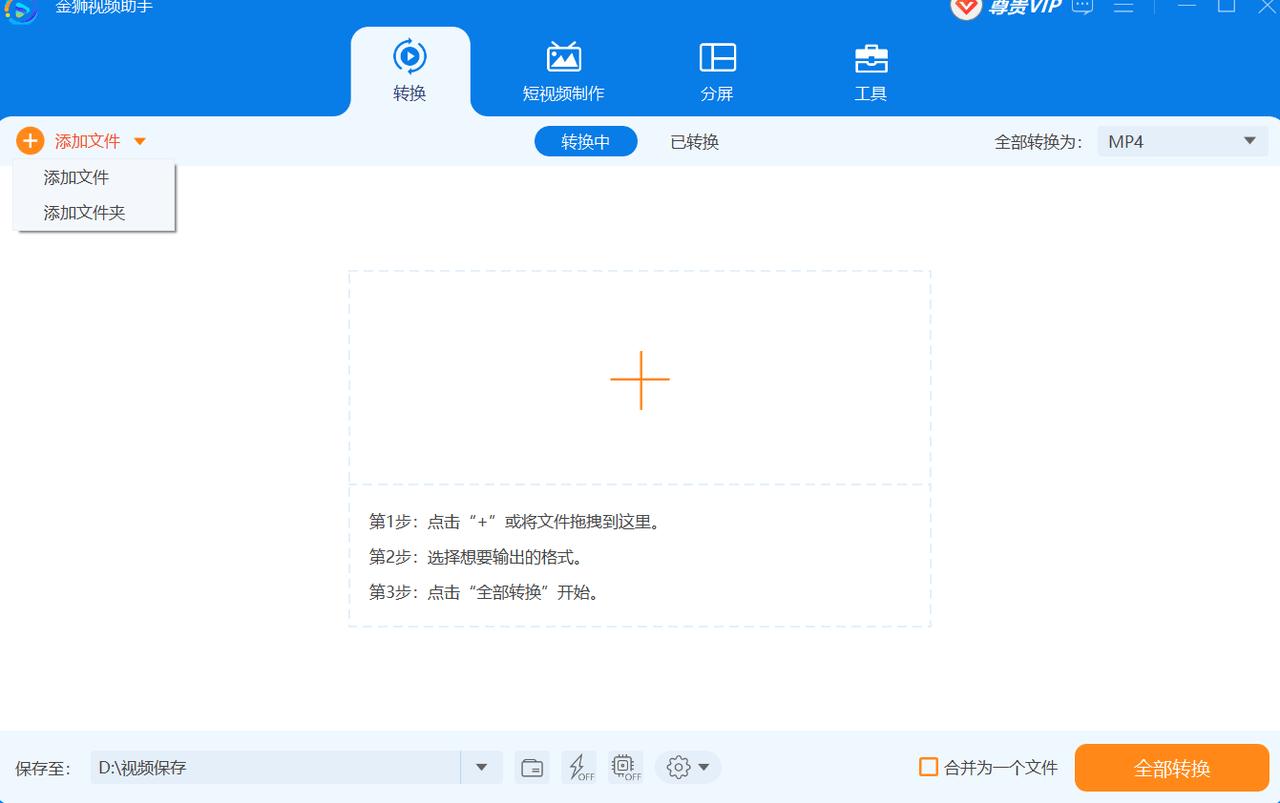Open the MP4 output format dropdown
This screenshot has height=803, width=1280.
1182,141
